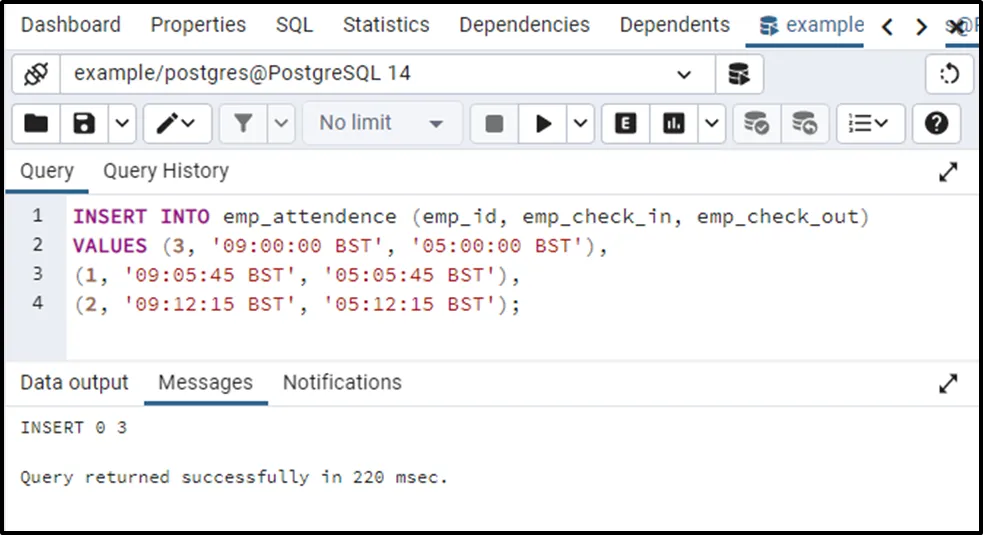The image size is (983, 535).
Task: Click the Explain (E) icon
Action: 626,123
